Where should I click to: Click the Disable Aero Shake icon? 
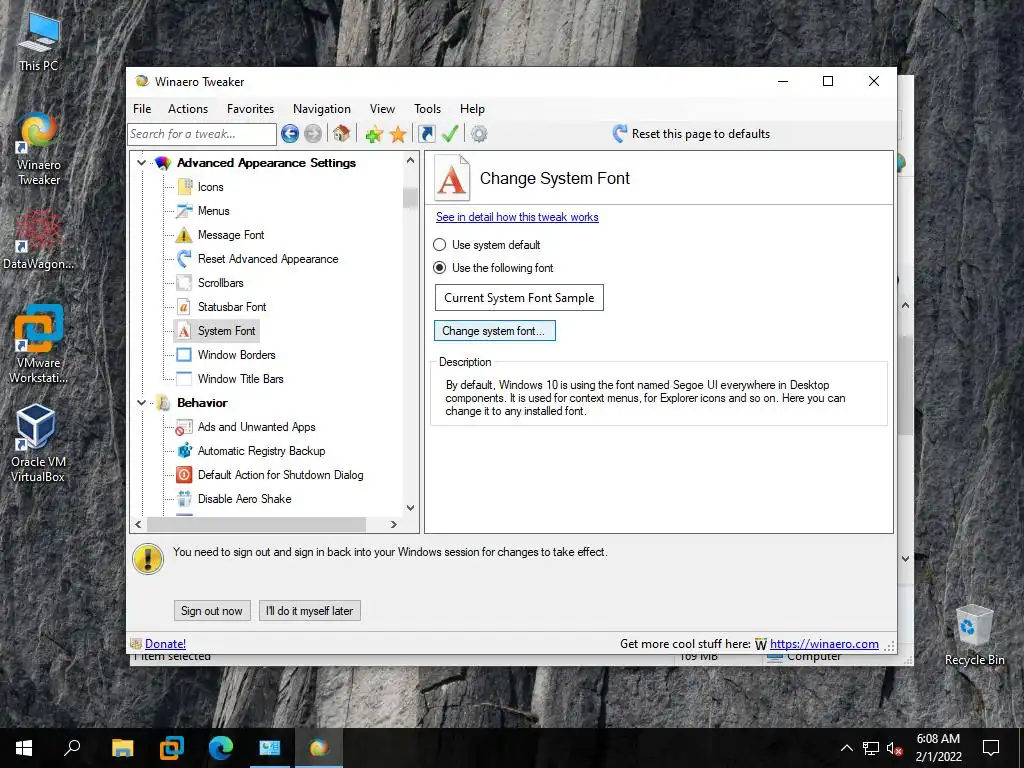coord(184,499)
